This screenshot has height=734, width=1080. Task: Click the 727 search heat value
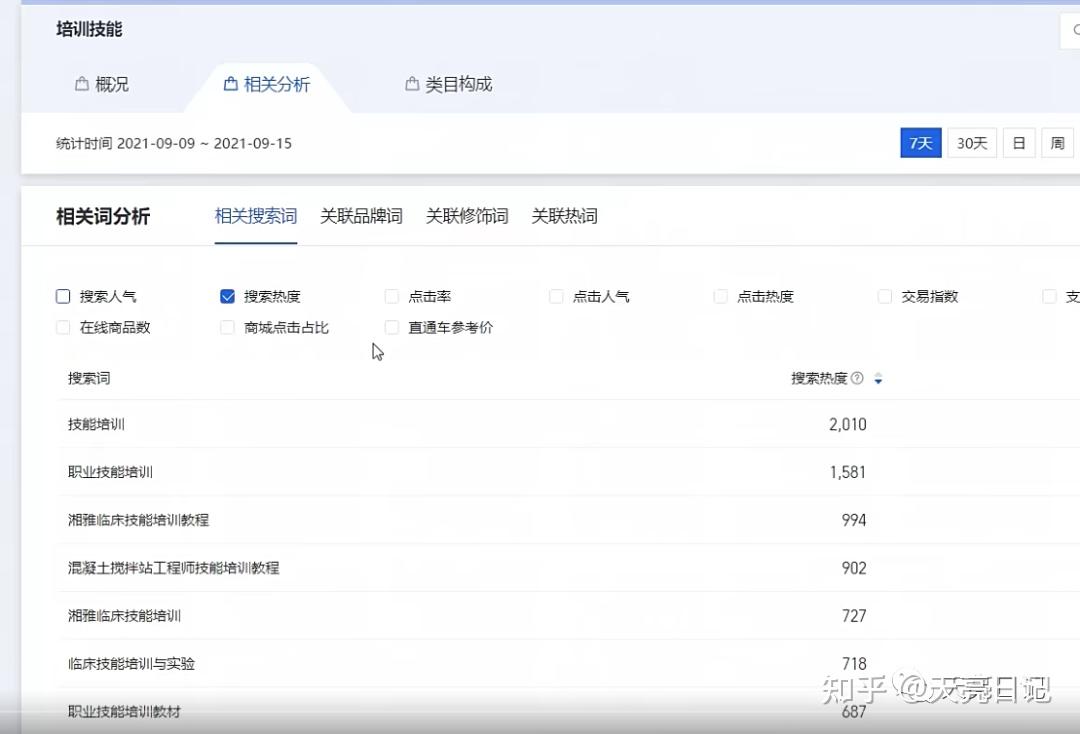pos(853,616)
